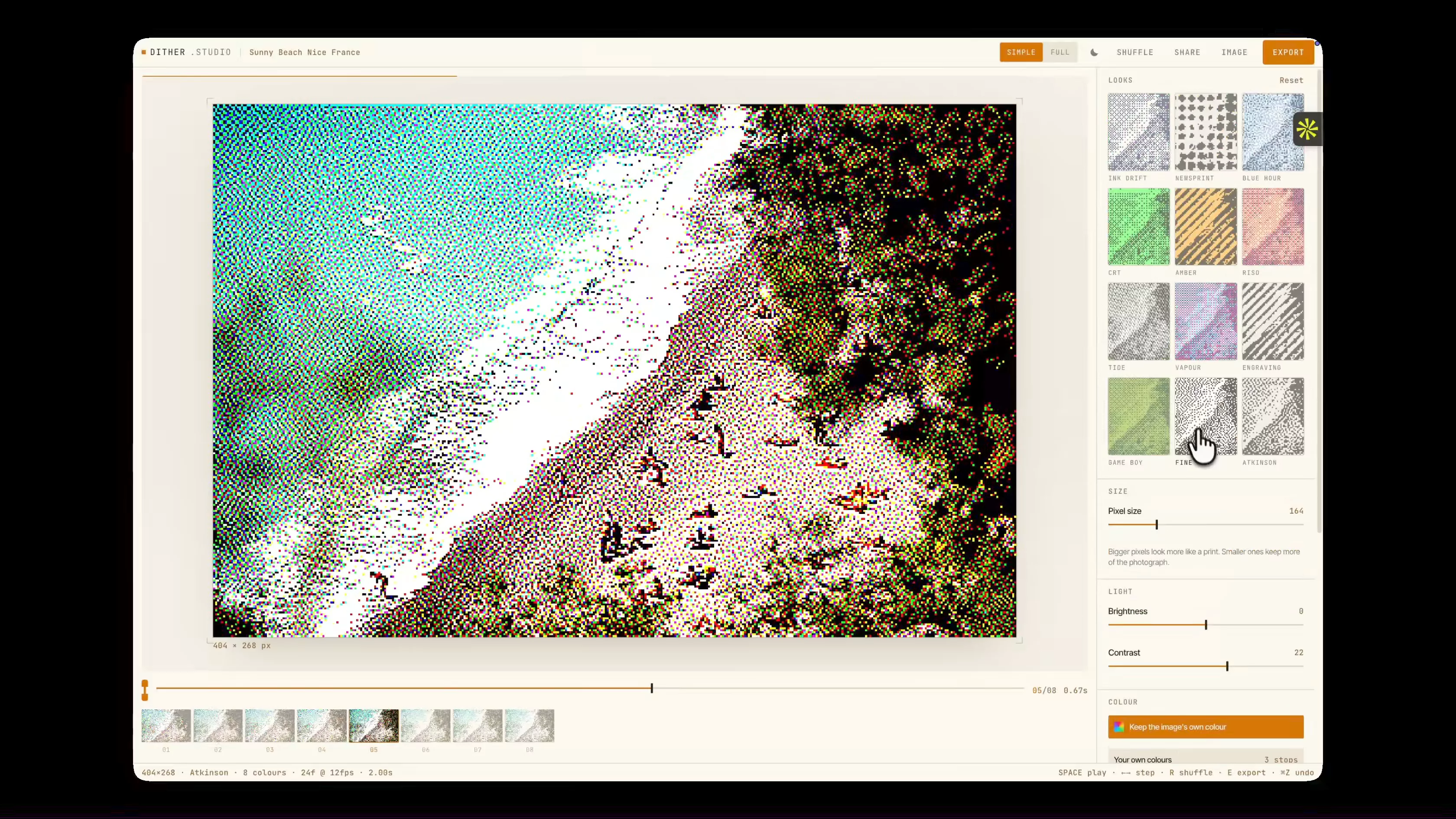1456x819 pixels.
Task: Switch to FULL mode
Action: click(x=1060, y=52)
